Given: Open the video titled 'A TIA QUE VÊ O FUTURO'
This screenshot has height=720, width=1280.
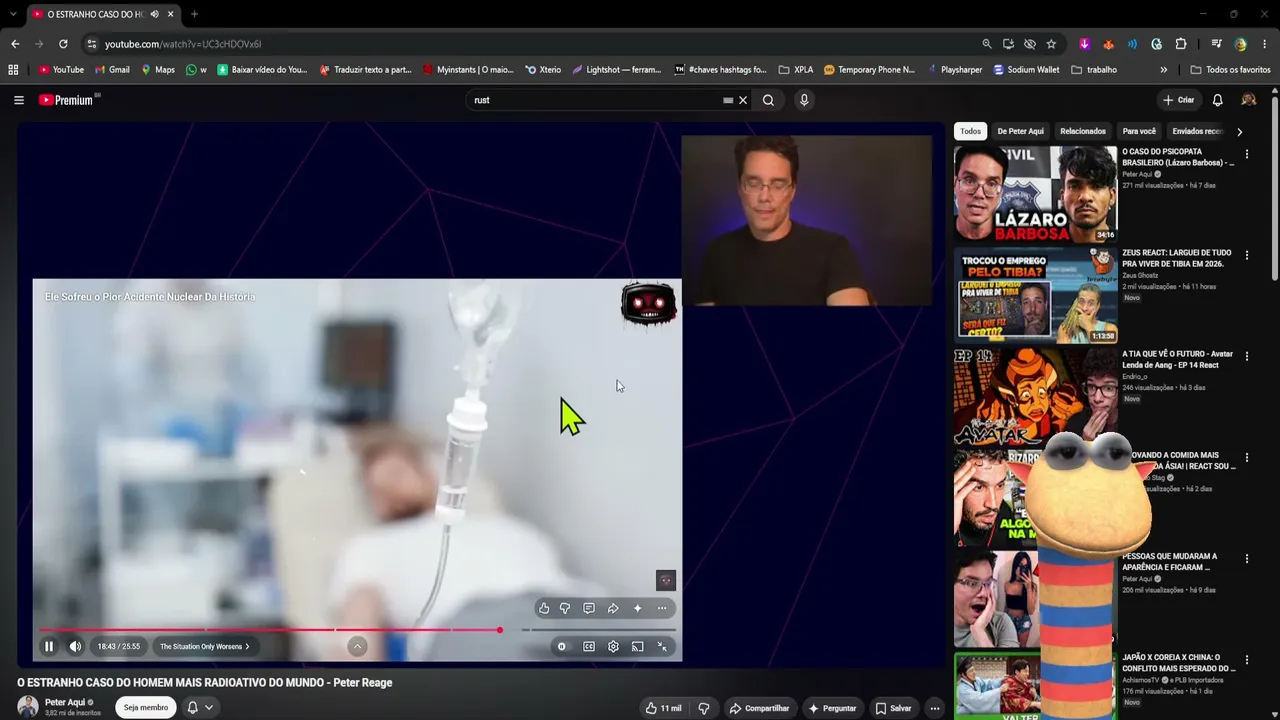Looking at the screenshot, I should click(1177, 359).
